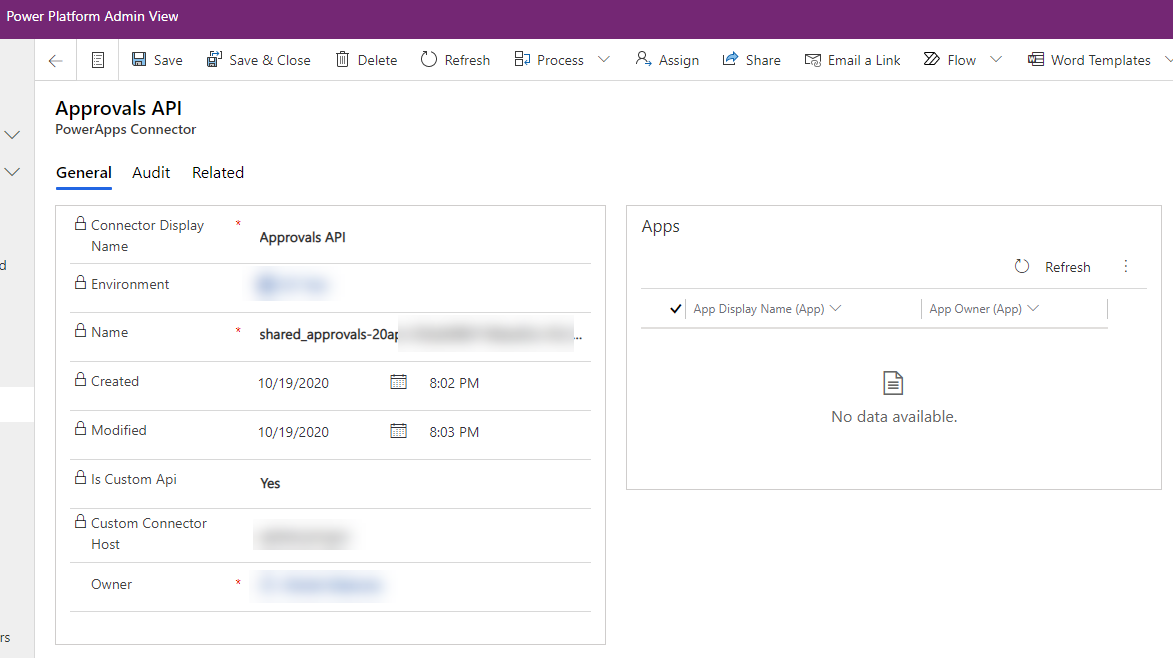The height and width of the screenshot is (658, 1173).
Task: Open the calendar picker for the Created date
Action: tap(399, 381)
